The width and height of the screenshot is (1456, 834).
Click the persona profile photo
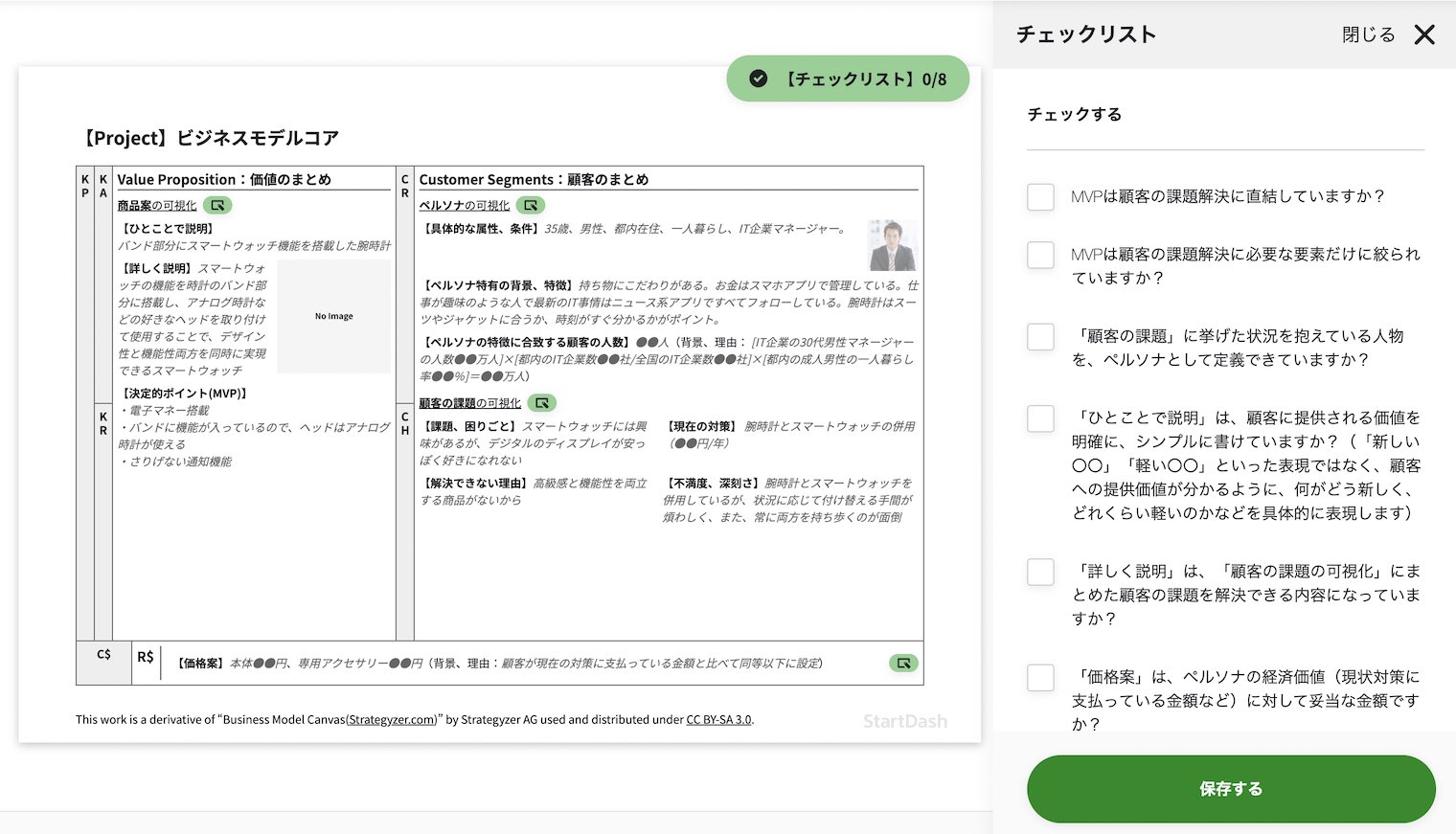pyautogui.click(x=892, y=245)
